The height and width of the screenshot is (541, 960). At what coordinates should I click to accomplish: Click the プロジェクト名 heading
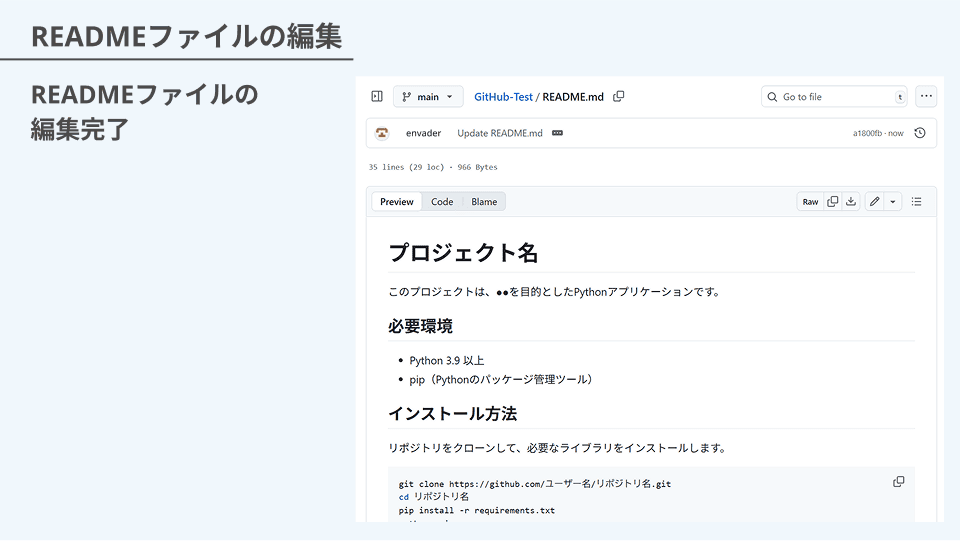click(x=463, y=252)
